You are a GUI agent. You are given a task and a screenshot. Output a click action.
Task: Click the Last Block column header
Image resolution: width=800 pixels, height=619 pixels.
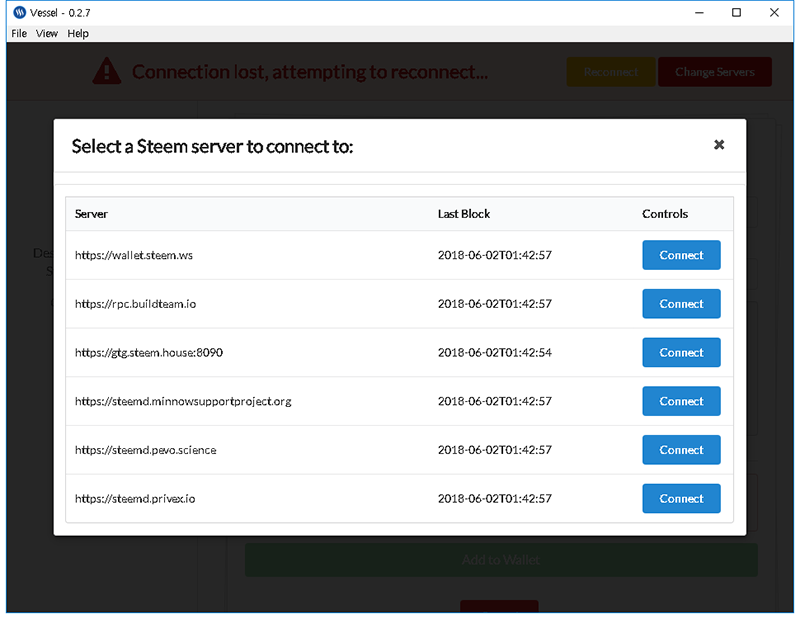pos(464,214)
